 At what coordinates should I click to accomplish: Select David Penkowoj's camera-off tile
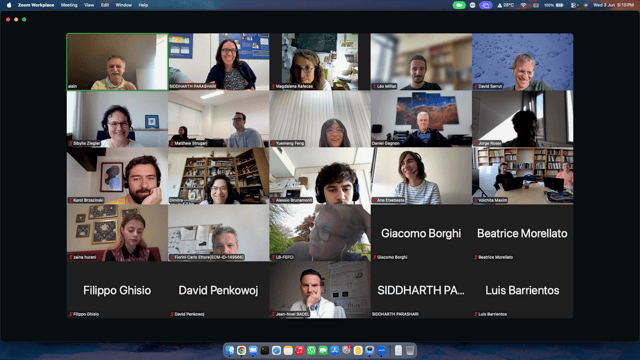[218, 290]
